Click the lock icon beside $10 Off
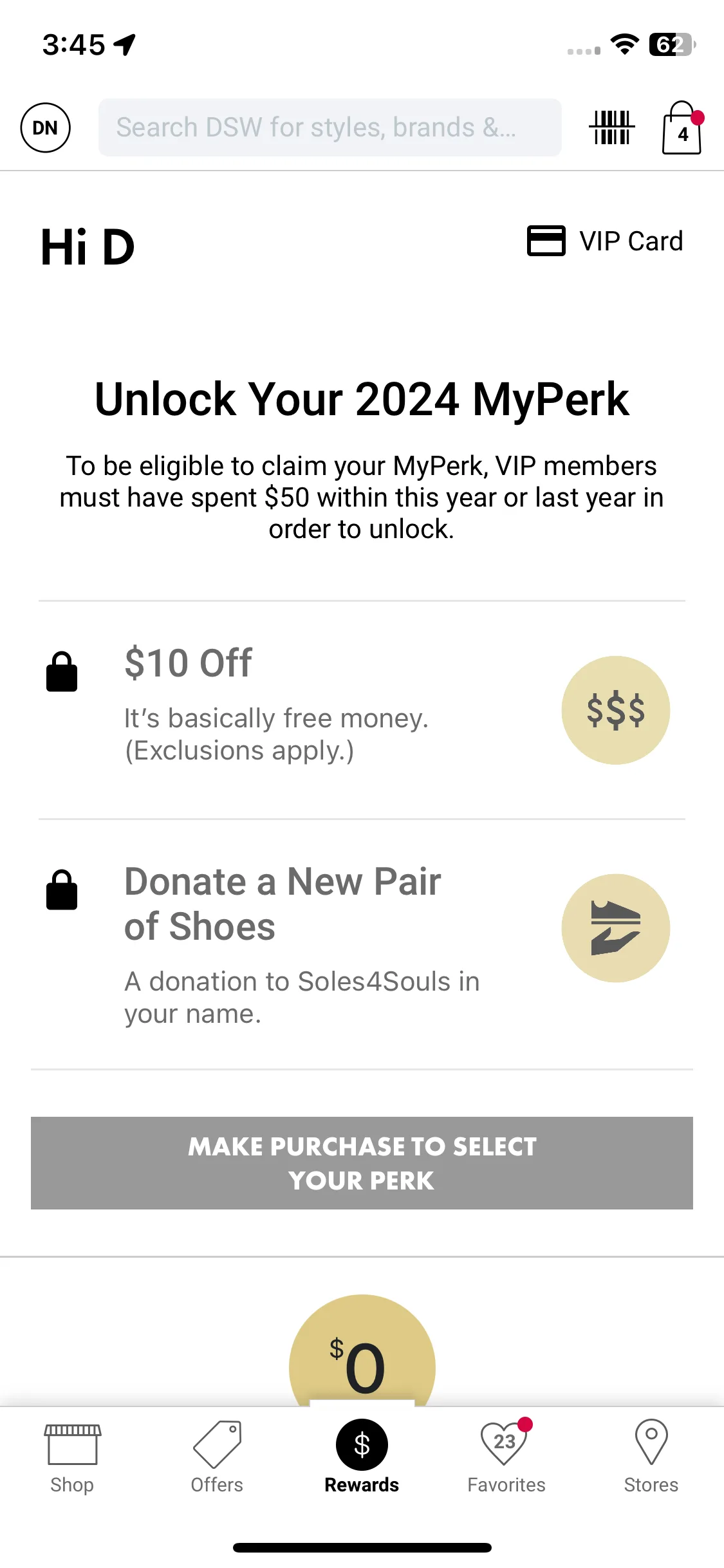The image size is (724, 1568). pyautogui.click(x=62, y=671)
